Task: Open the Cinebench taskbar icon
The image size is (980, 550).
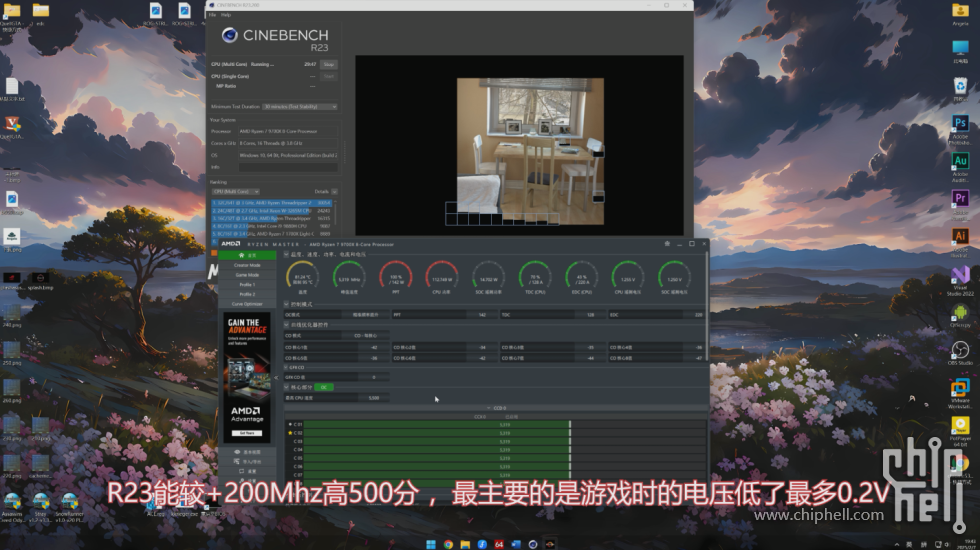Action: tap(532, 544)
